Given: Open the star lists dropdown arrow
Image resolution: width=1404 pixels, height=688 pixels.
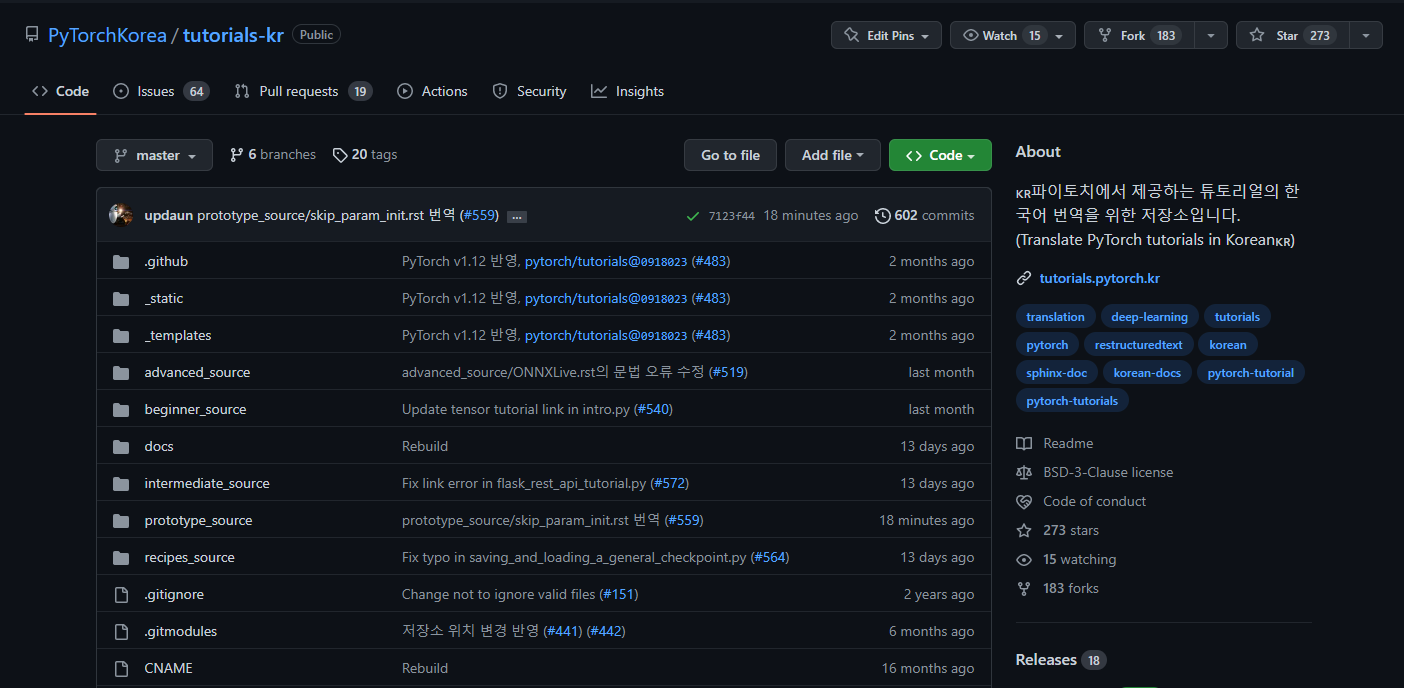Looking at the screenshot, I should [1365, 35].
